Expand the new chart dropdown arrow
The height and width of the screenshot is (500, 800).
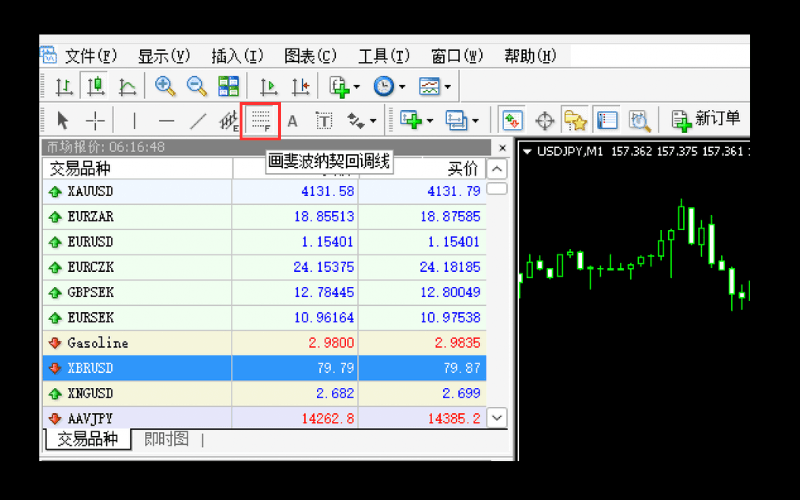pyautogui.click(x=430, y=121)
